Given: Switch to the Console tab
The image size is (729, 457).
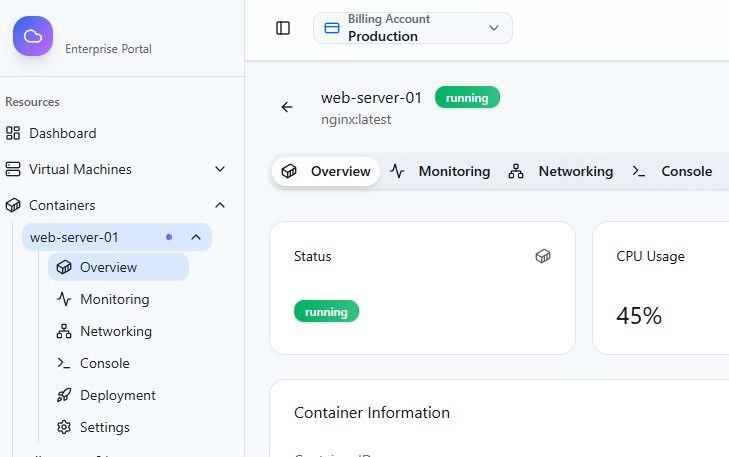Looking at the screenshot, I should coord(672,171).
